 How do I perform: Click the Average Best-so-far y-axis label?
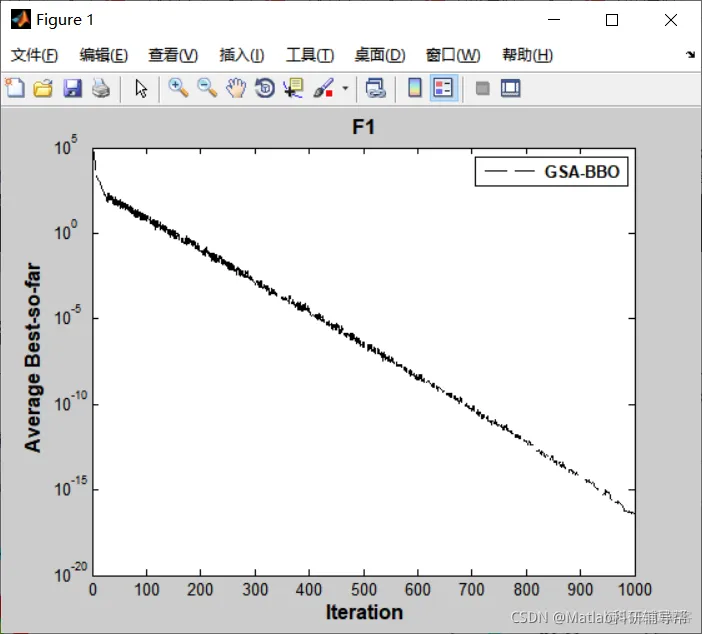(33, 357)
